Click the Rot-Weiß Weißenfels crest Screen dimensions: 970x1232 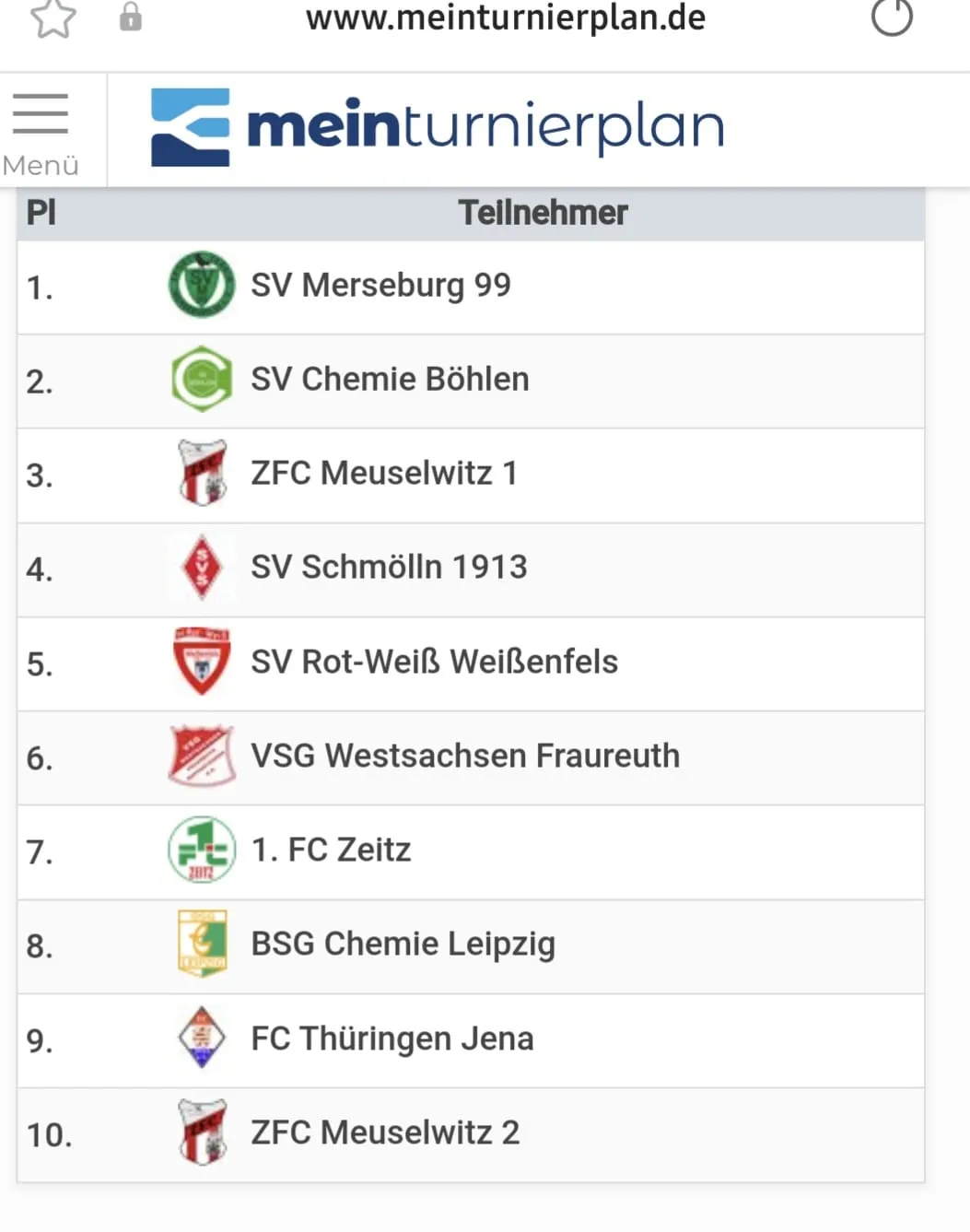click(x=202, y=662)
